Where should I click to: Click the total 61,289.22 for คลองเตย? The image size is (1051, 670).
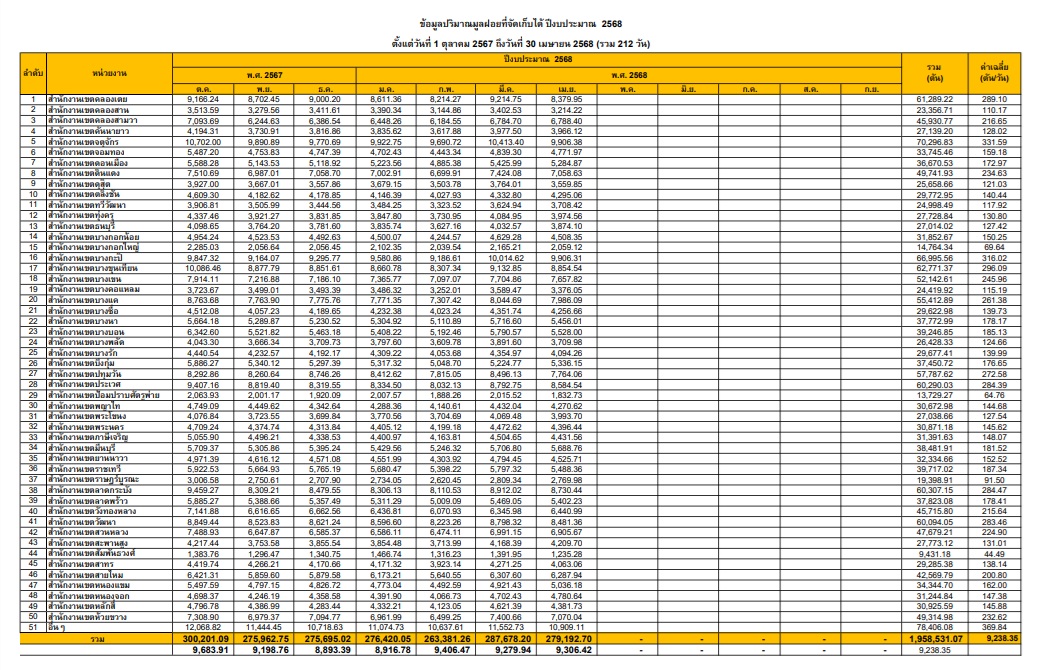click(934, 99)
